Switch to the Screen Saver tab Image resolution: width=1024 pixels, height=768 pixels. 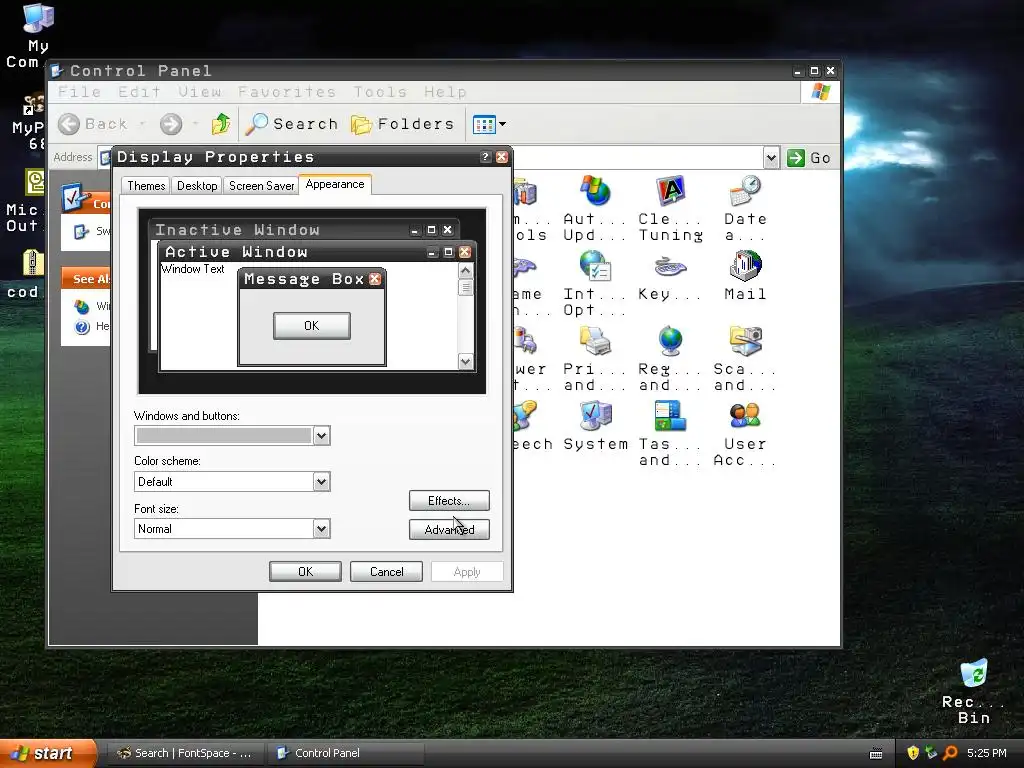(x=261, y=185)
